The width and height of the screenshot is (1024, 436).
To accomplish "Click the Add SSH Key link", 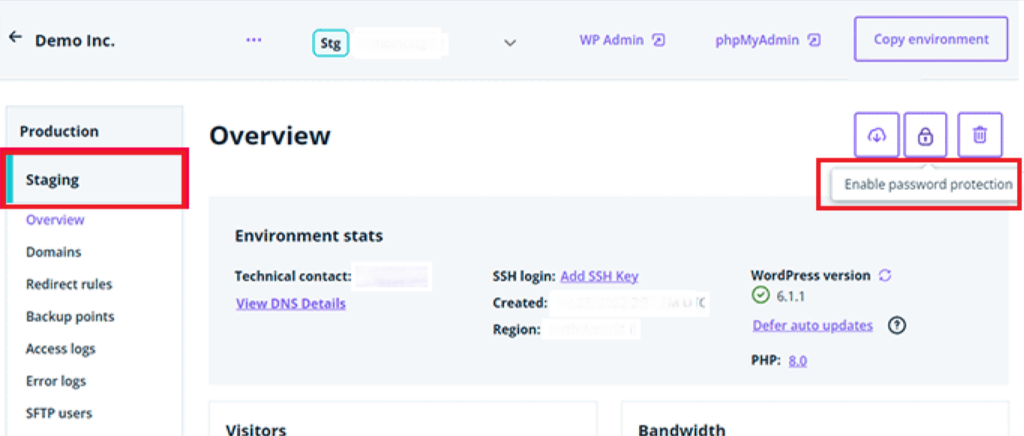I will click(x=599, y=276).
